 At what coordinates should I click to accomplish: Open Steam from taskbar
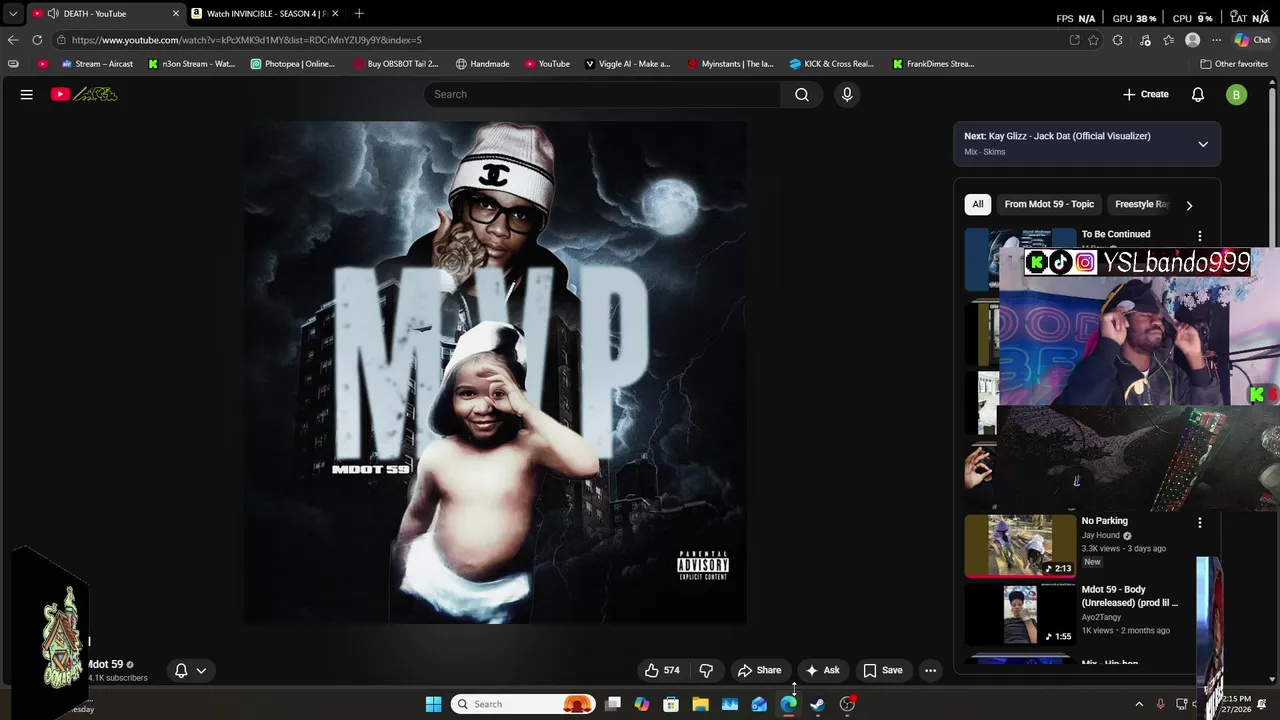click(x=818, y=704)
